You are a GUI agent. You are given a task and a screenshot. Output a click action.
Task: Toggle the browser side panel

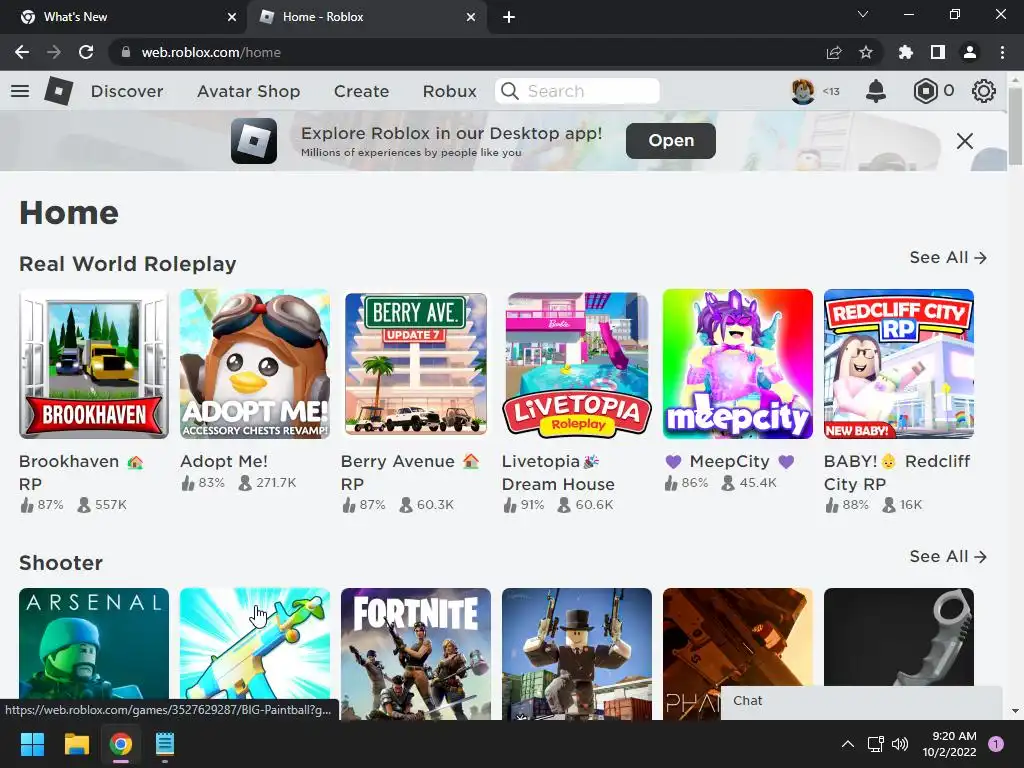938,52
